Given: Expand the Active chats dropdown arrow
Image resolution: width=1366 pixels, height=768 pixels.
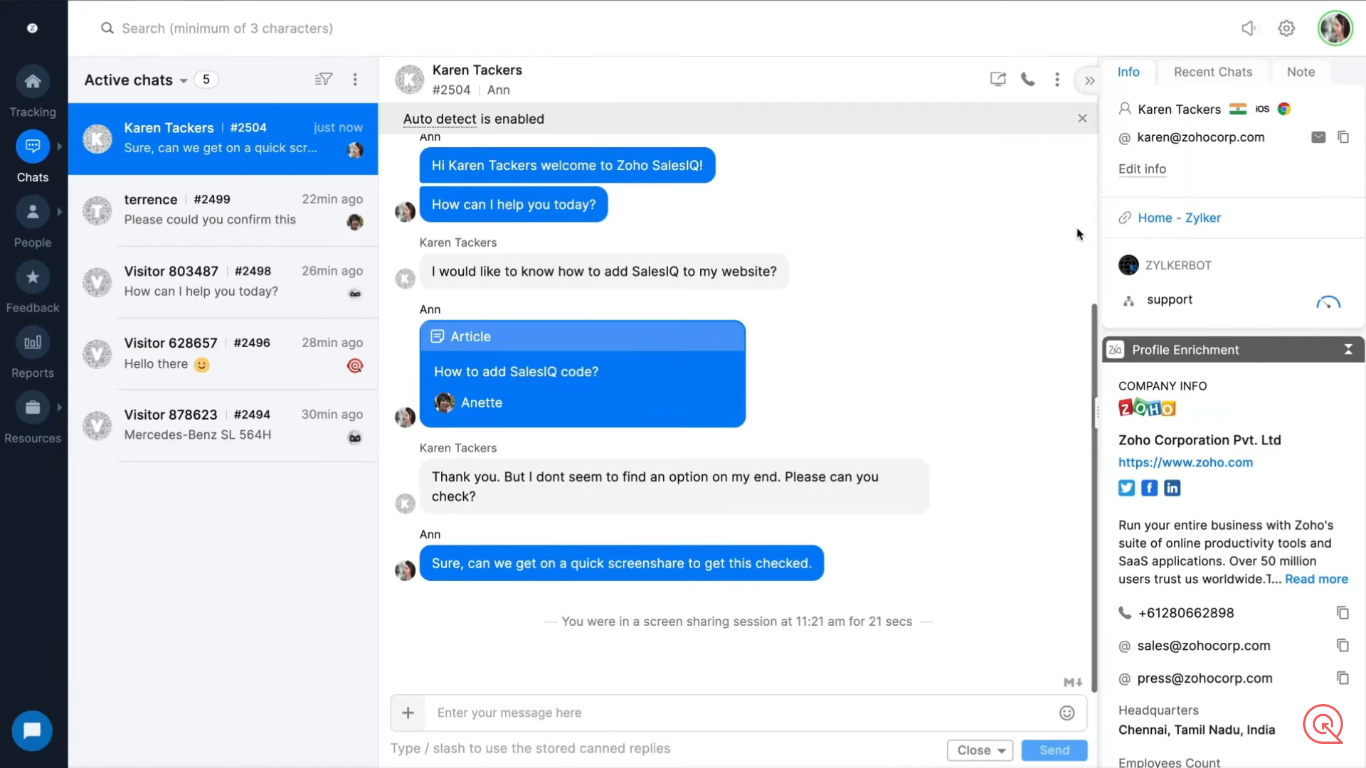Looking at the screenshot, I should 183,81.
